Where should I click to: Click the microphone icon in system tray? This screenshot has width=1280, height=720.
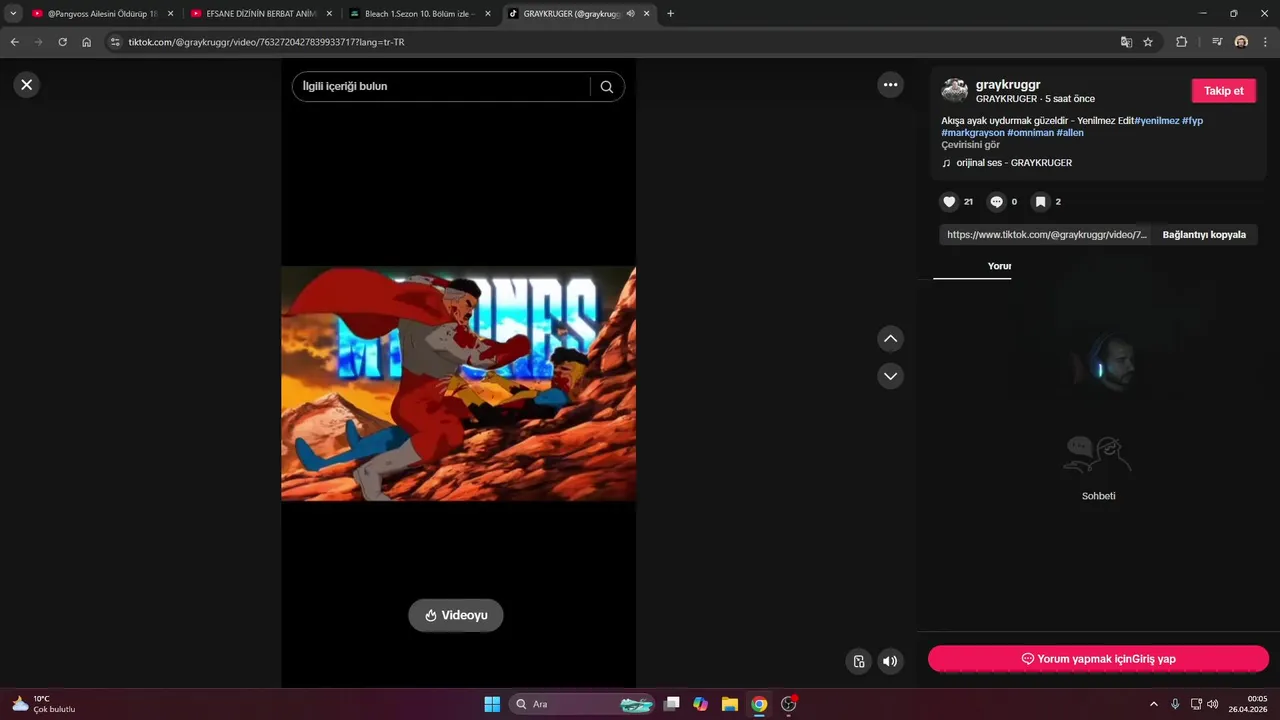[1175, 704]
